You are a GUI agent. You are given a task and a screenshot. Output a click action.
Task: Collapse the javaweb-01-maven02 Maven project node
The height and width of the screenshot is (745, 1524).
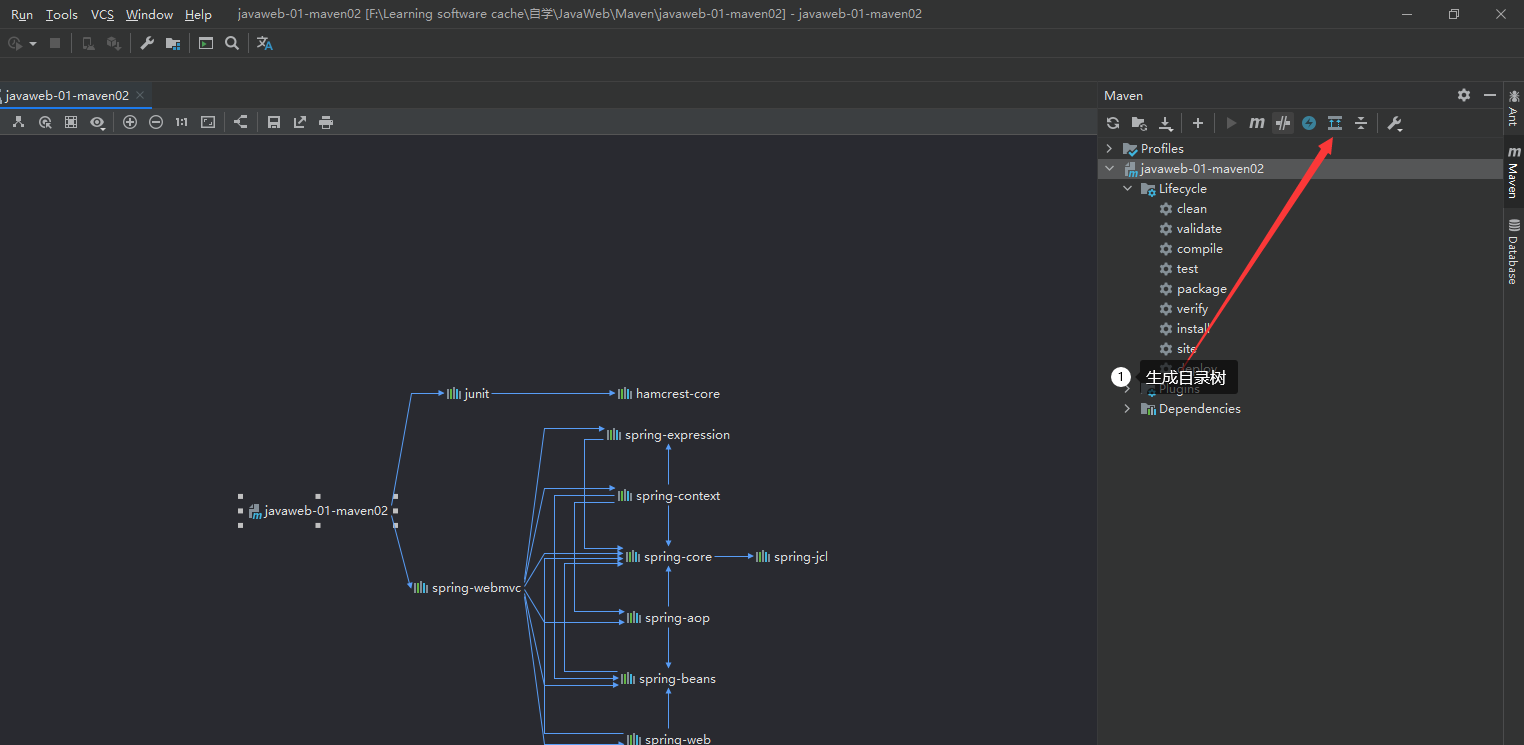1109,168
